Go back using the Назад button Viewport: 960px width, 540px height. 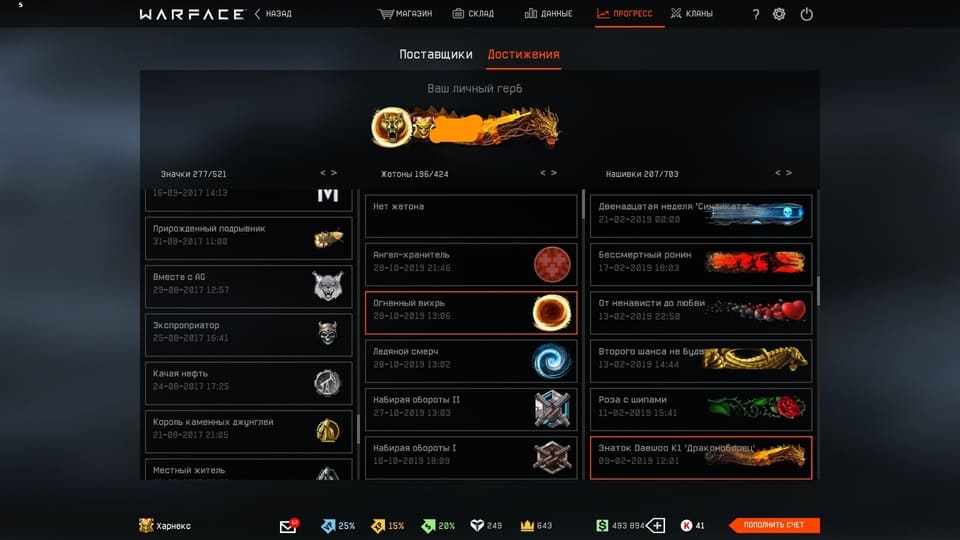(x=273, y=13)
